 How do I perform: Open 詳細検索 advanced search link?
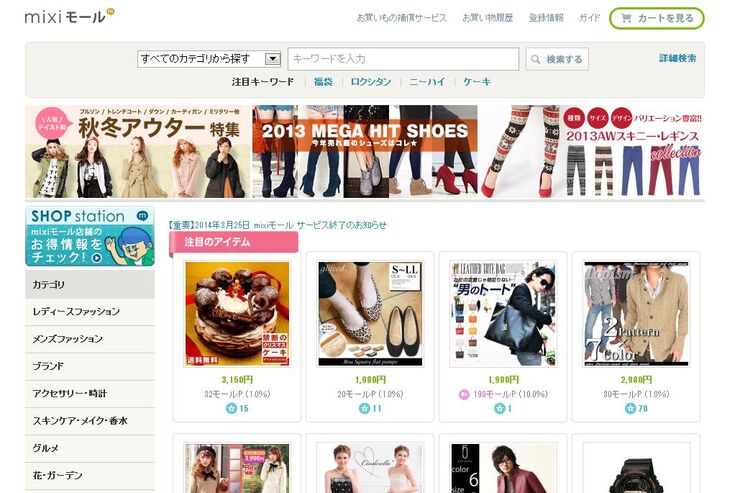click(677, 58)
